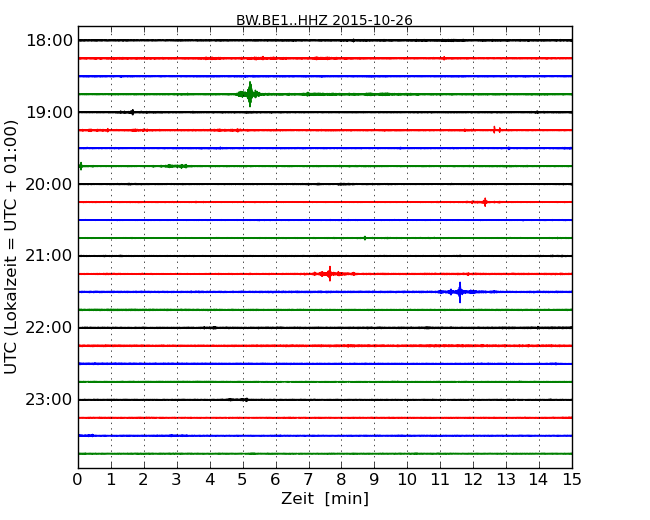Click the green burst on the 19:45 trace near minute 3
This screenshot has height=520, width=650.
[176, 166]
